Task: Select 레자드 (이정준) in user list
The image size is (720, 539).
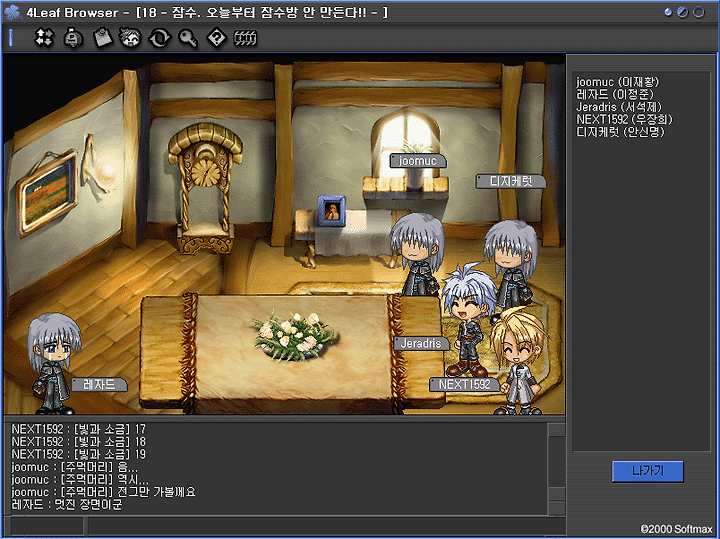Action: [615, 94]
